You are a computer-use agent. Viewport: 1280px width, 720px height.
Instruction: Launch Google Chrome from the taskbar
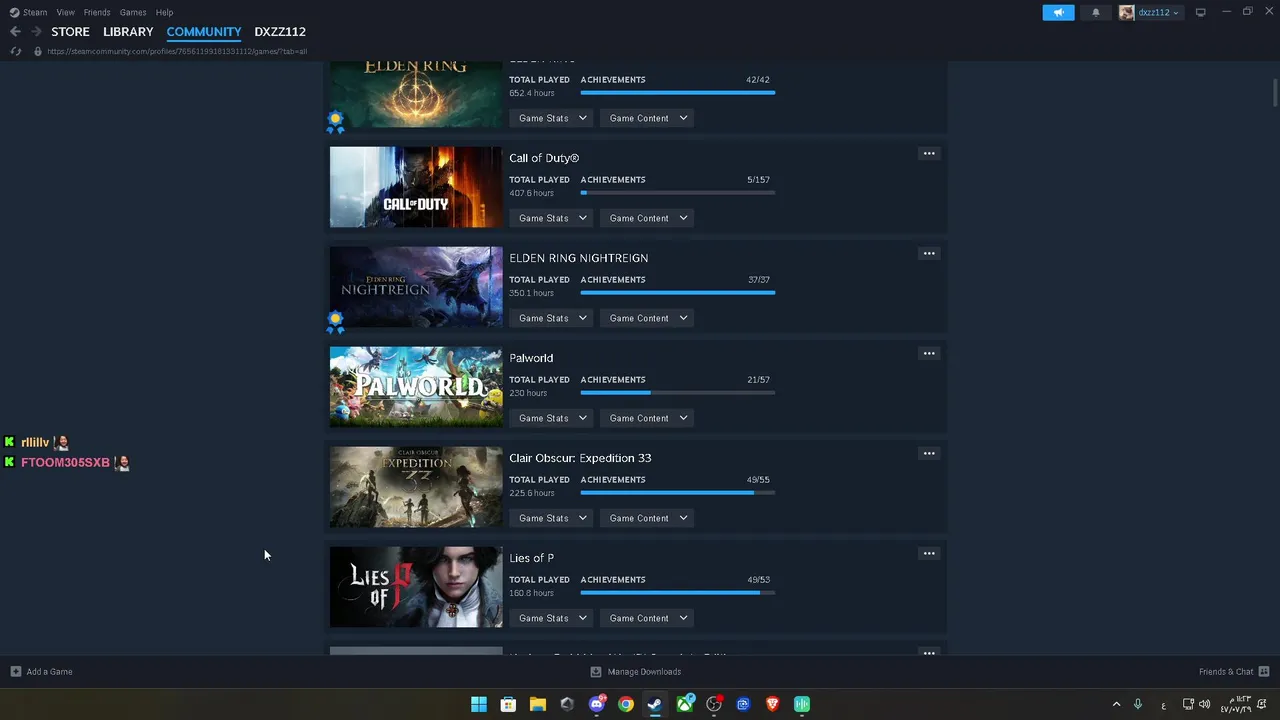tap(626, 704)
